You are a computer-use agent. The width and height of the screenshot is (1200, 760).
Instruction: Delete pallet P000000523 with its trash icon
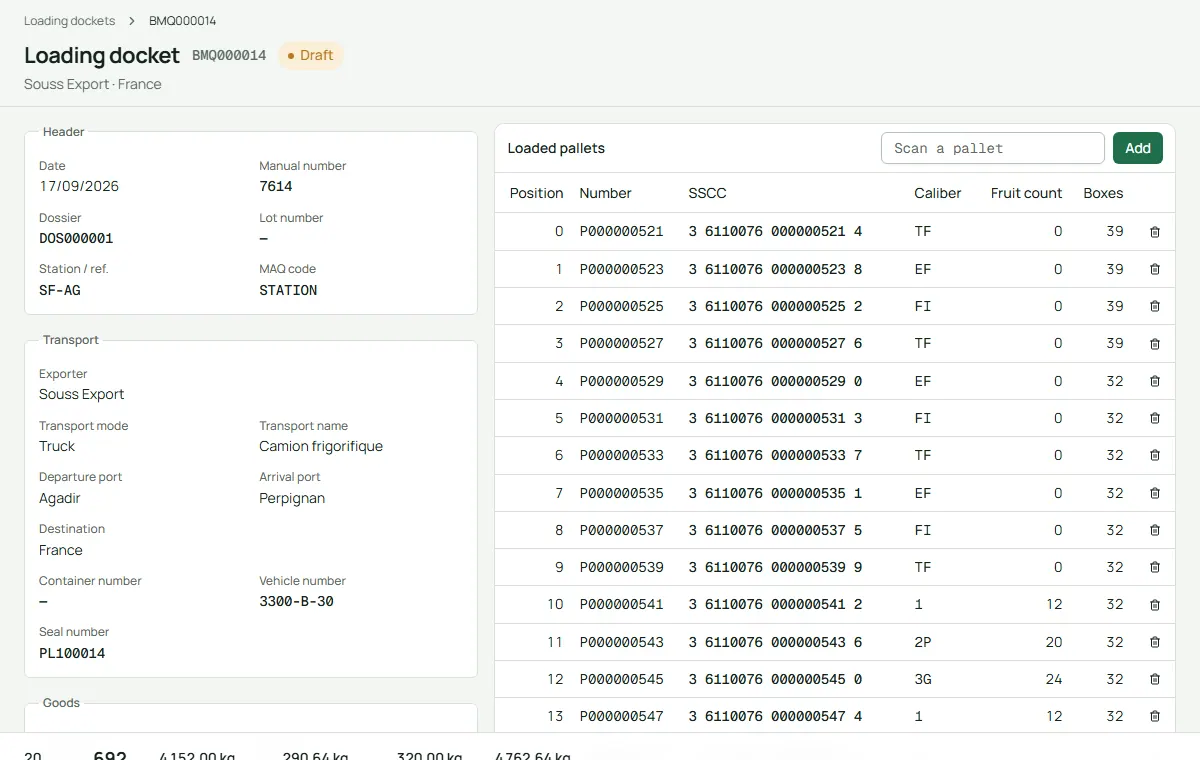point(1155,269)
